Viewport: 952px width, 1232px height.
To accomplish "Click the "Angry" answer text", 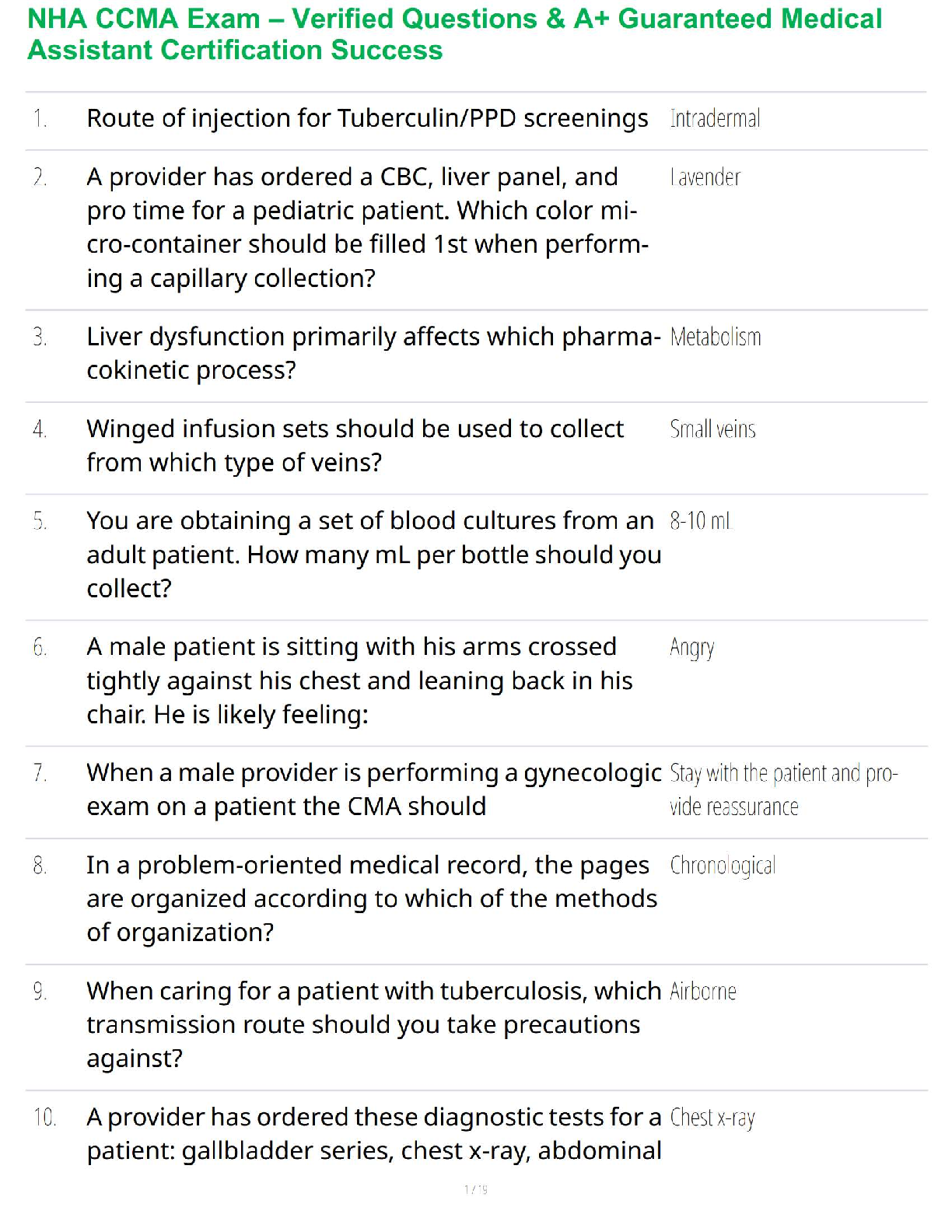I will point(691,648).
